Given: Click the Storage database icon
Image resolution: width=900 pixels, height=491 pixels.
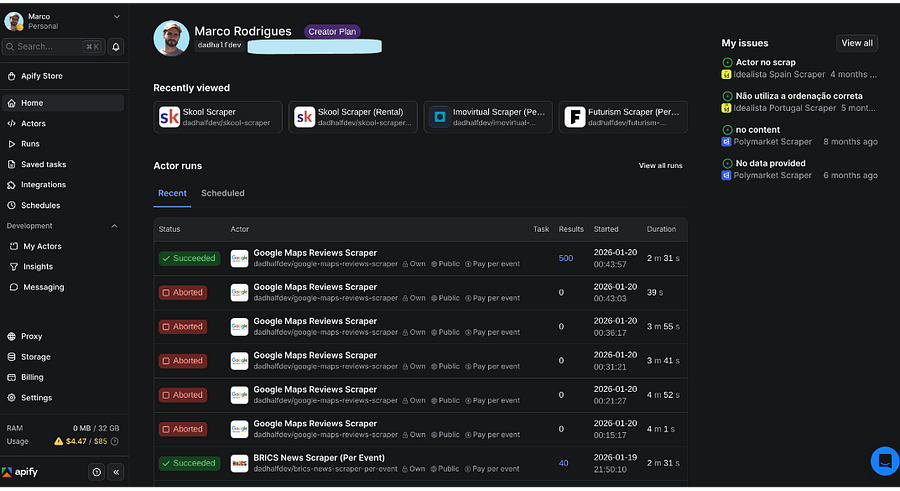Looking at the screenshot, I should (x=11, y=357).
